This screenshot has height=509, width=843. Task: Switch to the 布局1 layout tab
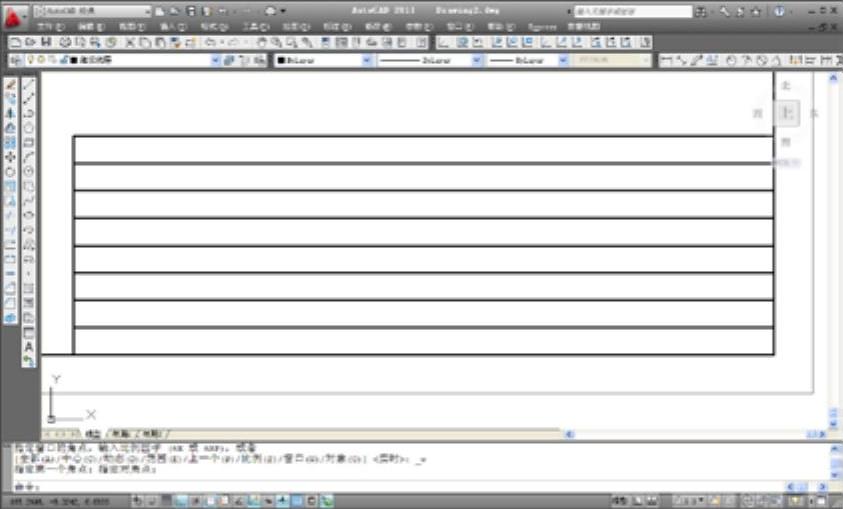point(120,434)
